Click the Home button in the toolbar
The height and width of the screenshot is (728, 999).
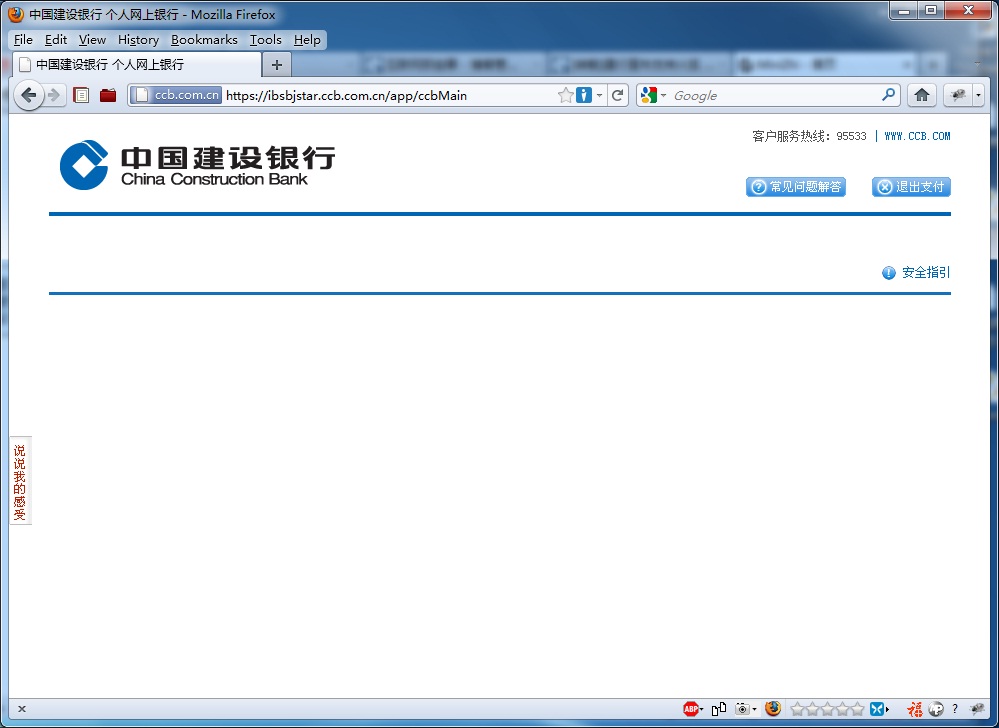pos(921,95)
